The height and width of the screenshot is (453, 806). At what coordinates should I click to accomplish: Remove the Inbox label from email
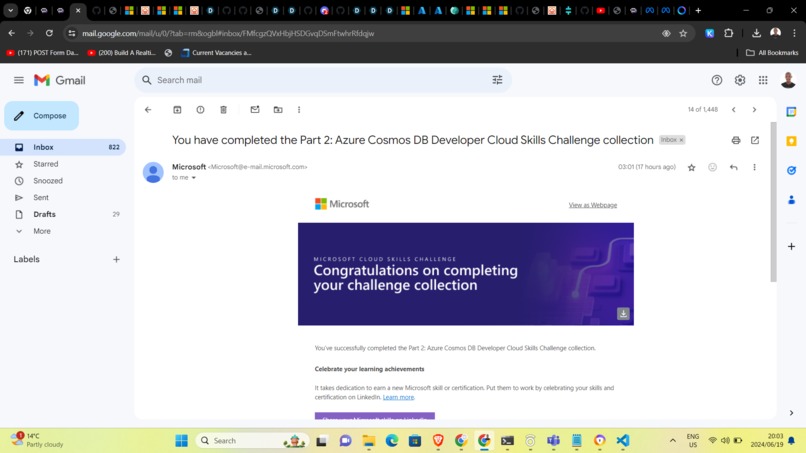(682, 140)
